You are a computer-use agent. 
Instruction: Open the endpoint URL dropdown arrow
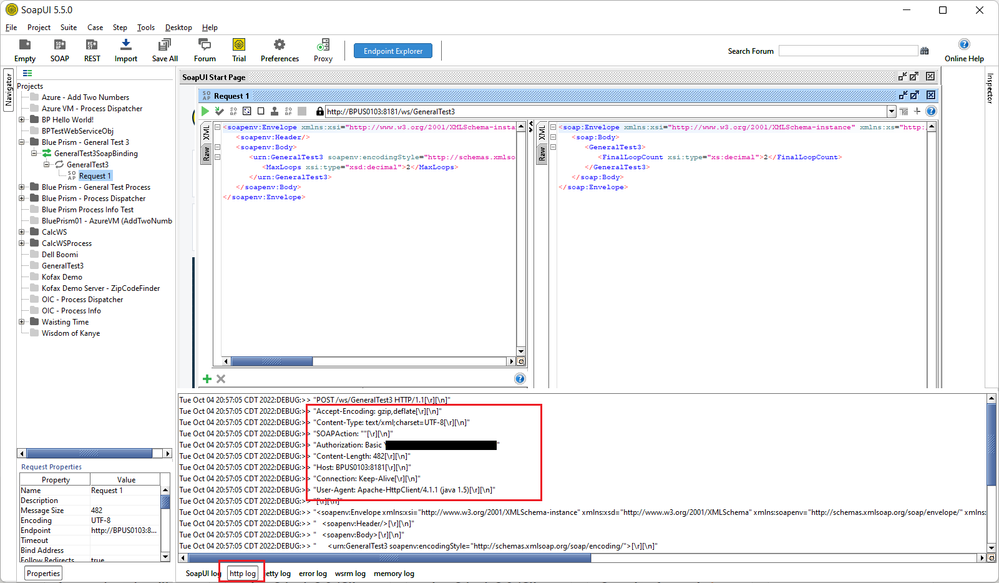point(891,111)
